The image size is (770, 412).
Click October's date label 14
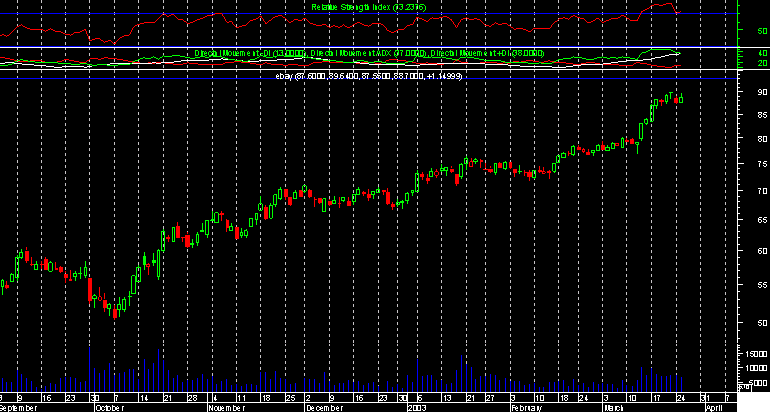coord(143,398)
